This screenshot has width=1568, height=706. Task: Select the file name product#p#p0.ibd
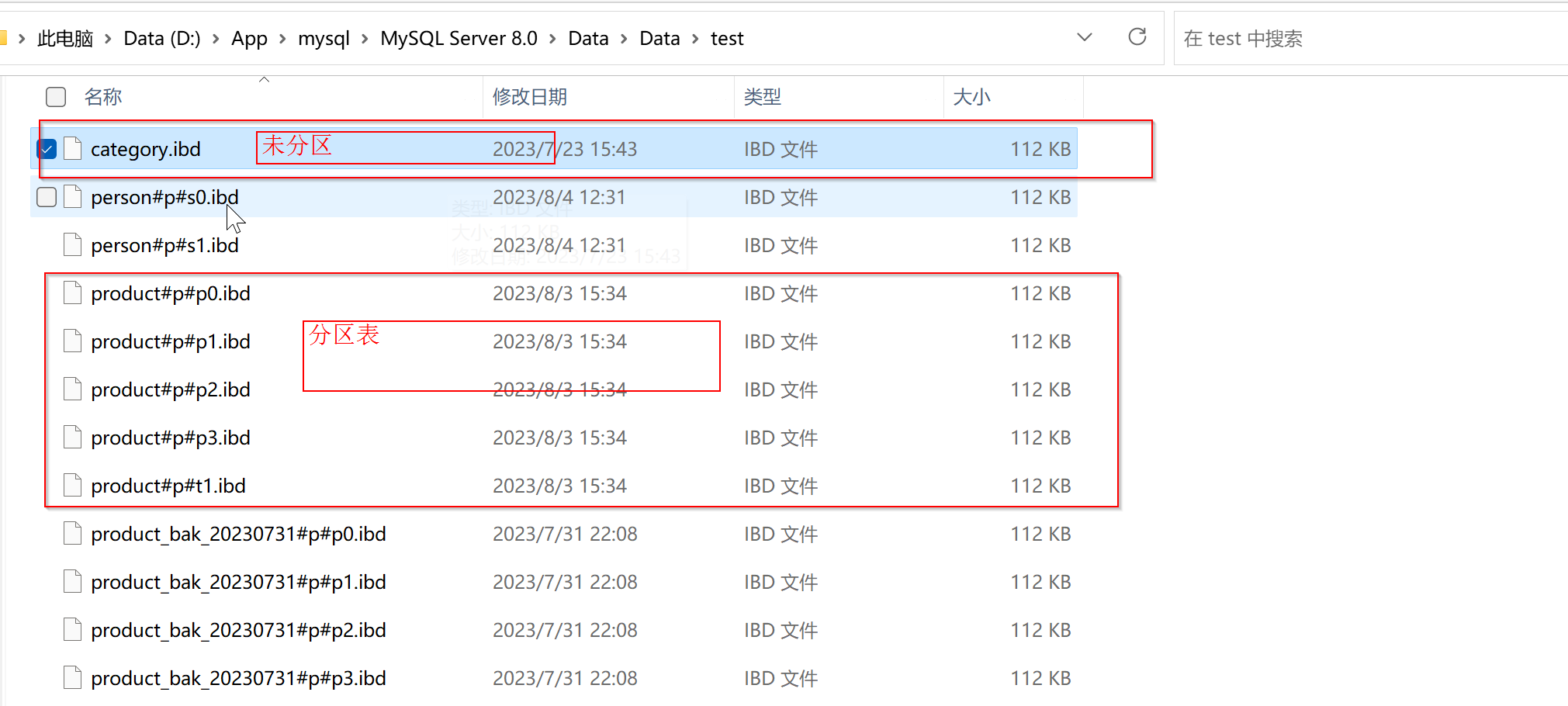171,293
